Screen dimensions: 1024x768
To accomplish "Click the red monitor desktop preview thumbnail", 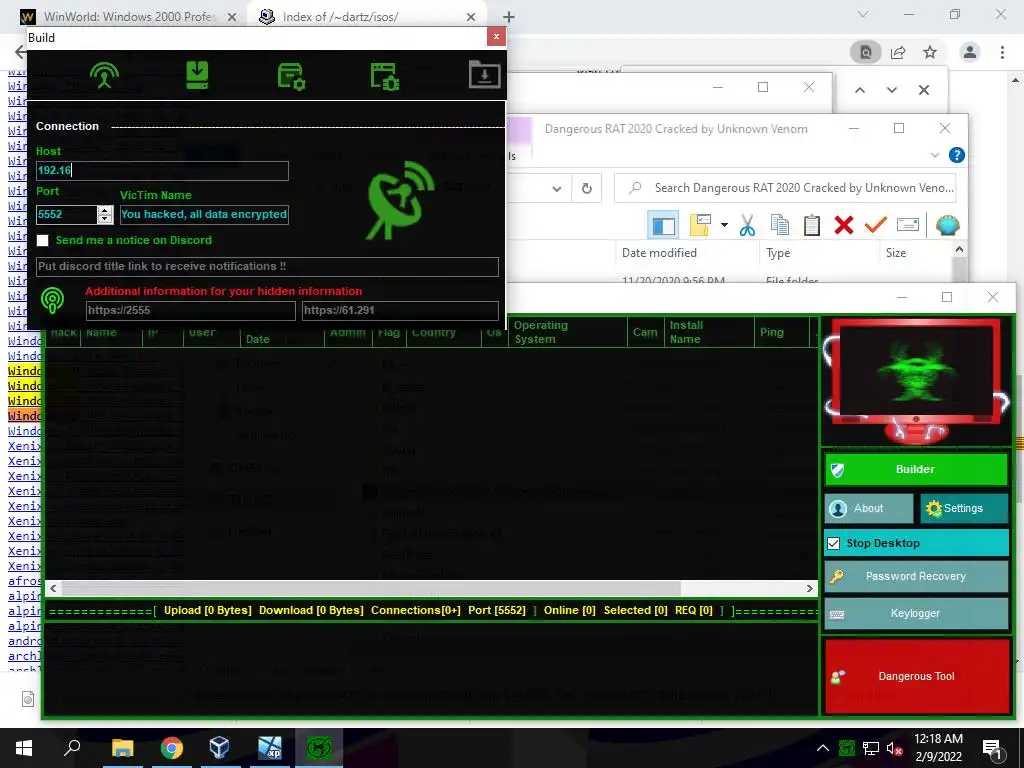I will coord(916,381).
